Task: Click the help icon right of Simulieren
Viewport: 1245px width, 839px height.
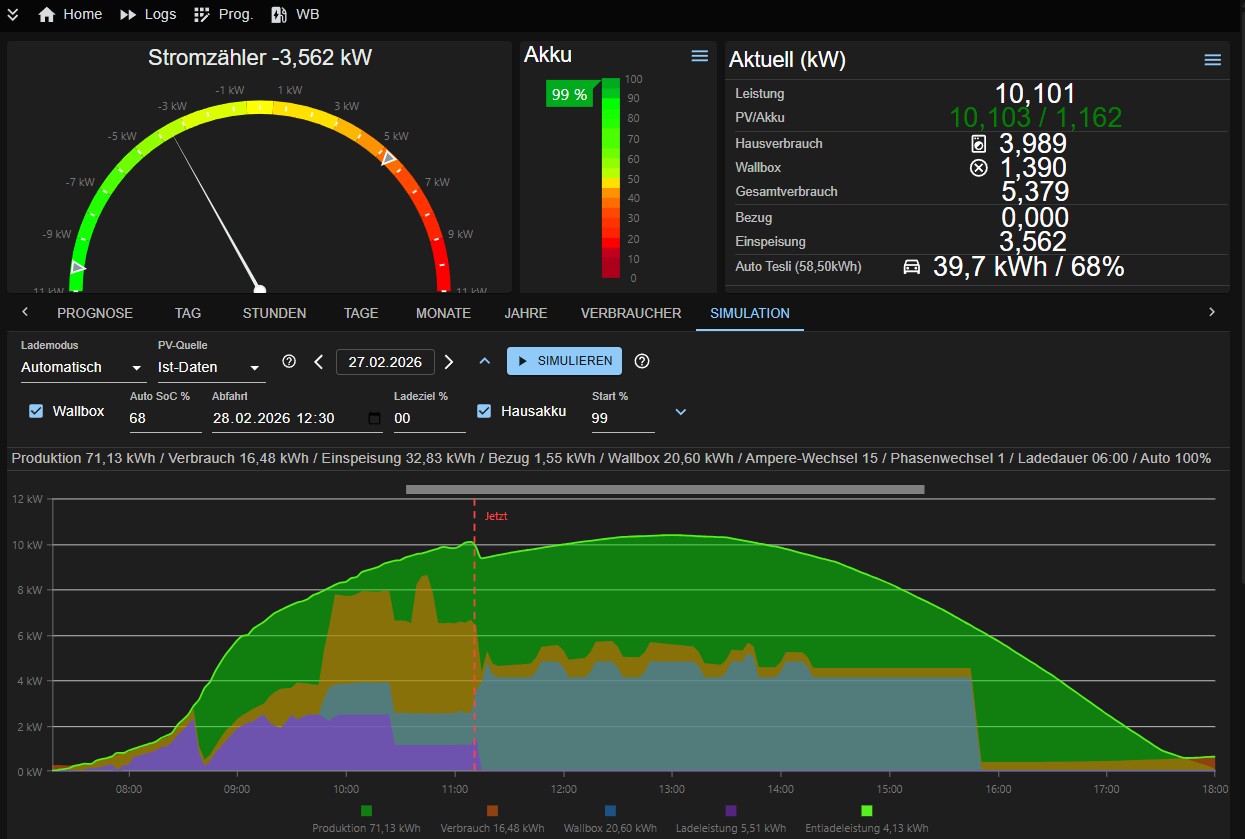Action: (x=642, y=361)
